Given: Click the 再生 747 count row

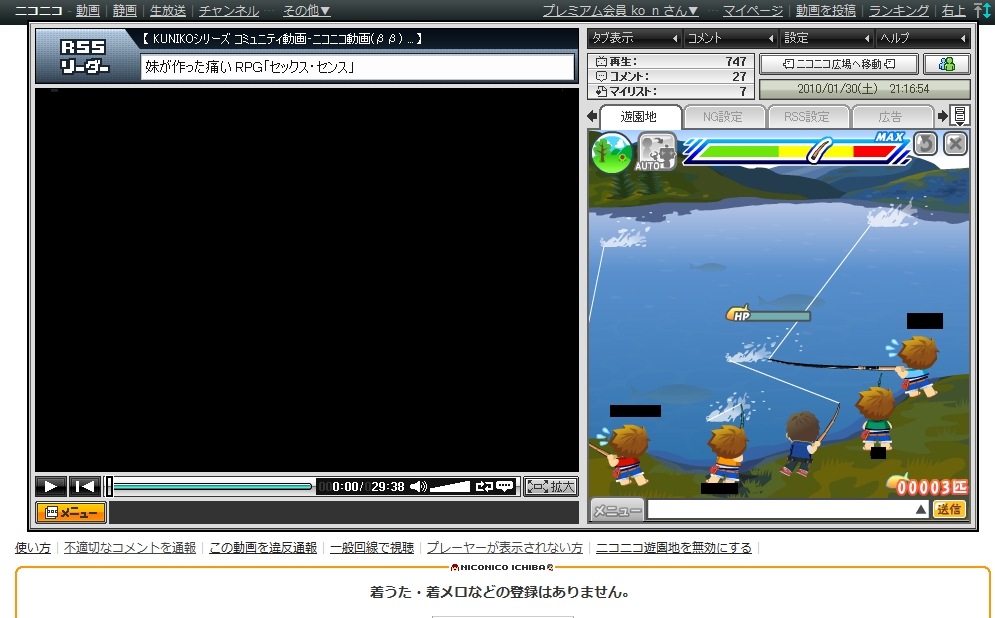Looking at the screenshot, I should pyautogui.click(x=671, y=62).
